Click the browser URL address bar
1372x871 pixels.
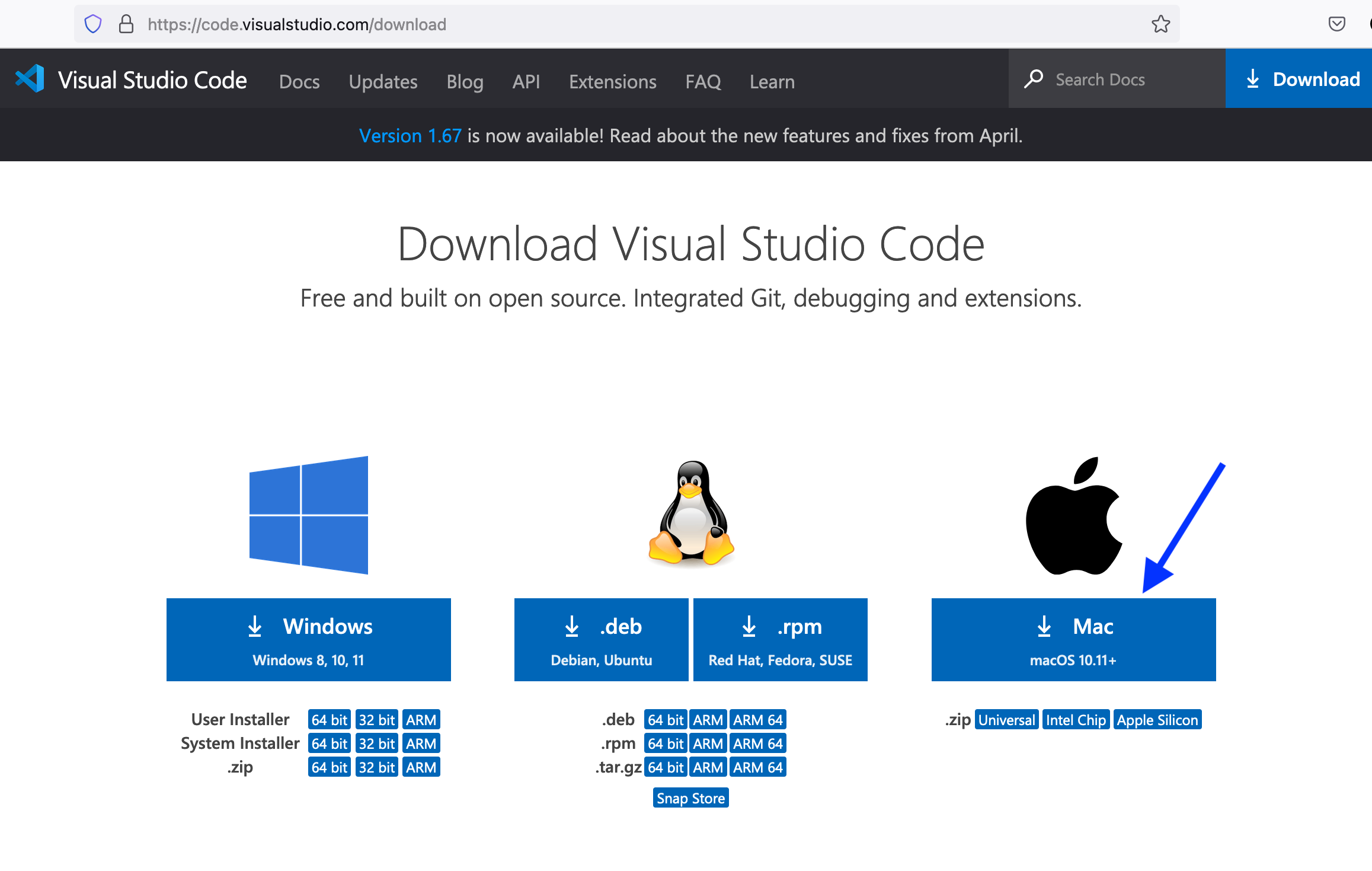coord(626,24)
